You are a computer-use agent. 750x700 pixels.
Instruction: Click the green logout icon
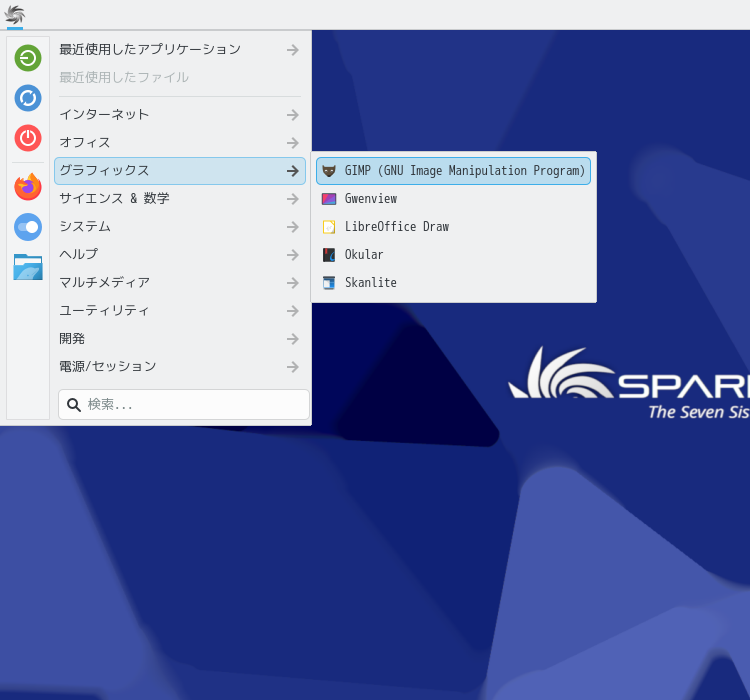[28, 58]
